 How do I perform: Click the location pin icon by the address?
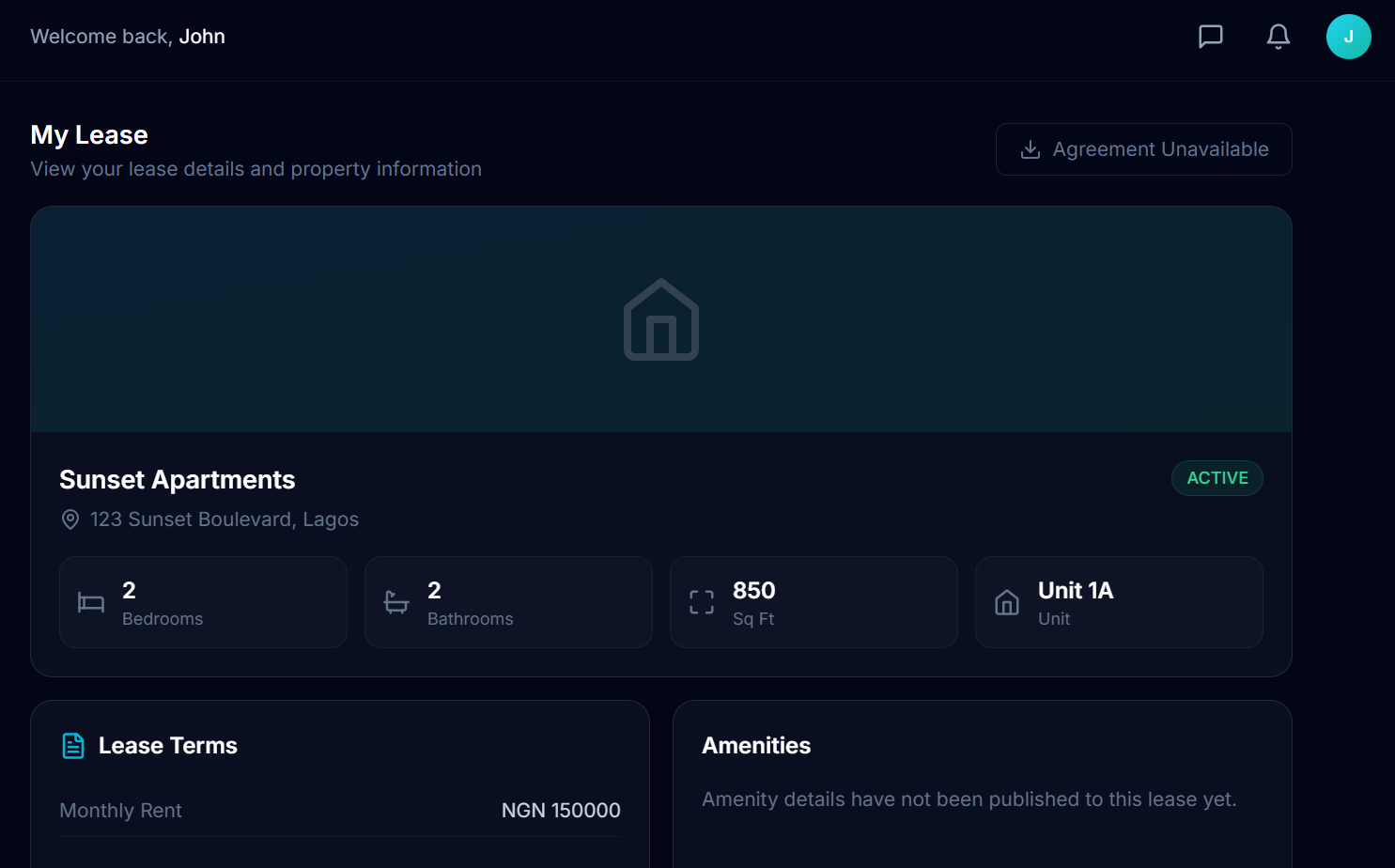(x=70, y=519)
